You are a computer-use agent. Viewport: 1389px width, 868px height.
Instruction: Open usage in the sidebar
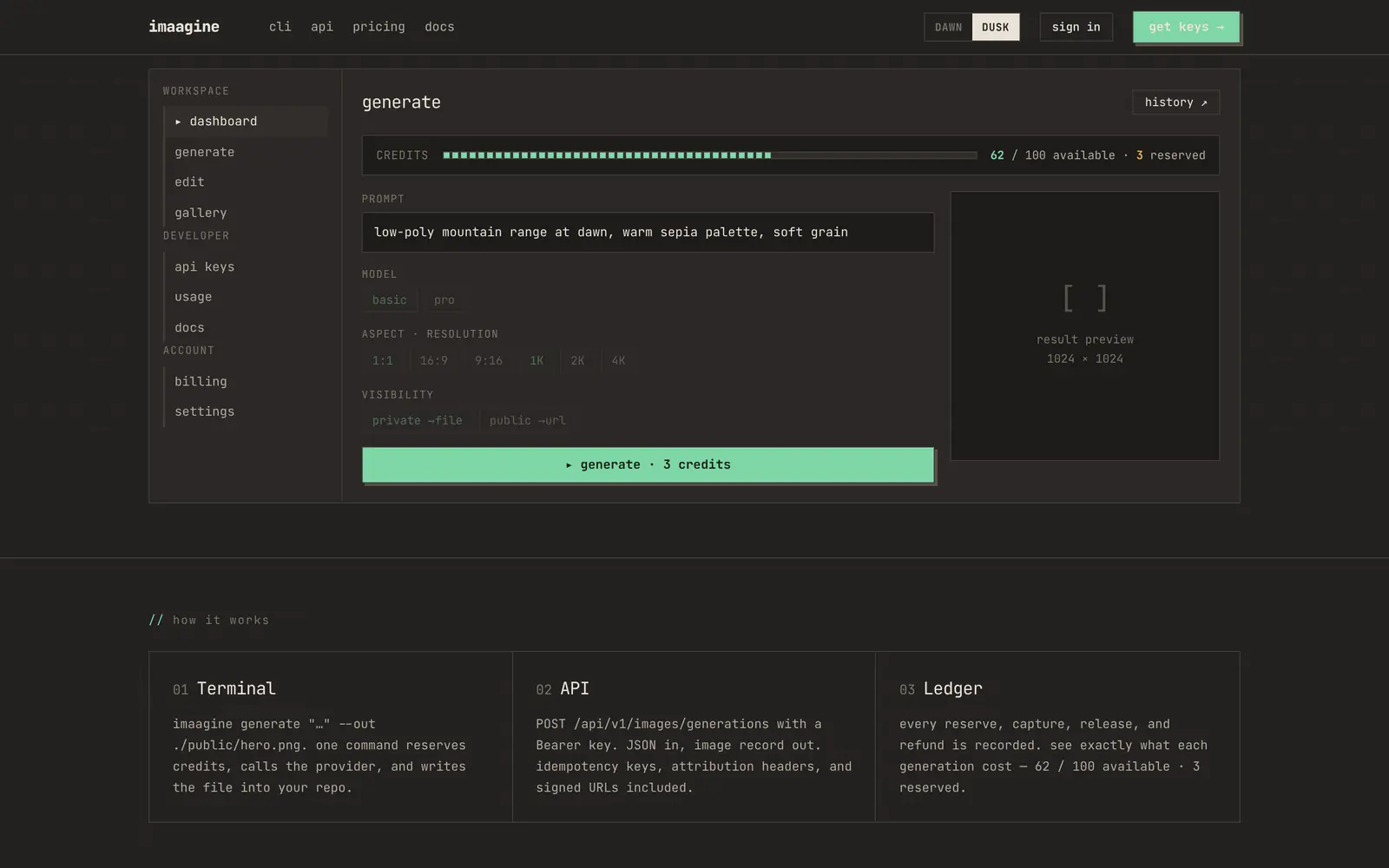246,297
